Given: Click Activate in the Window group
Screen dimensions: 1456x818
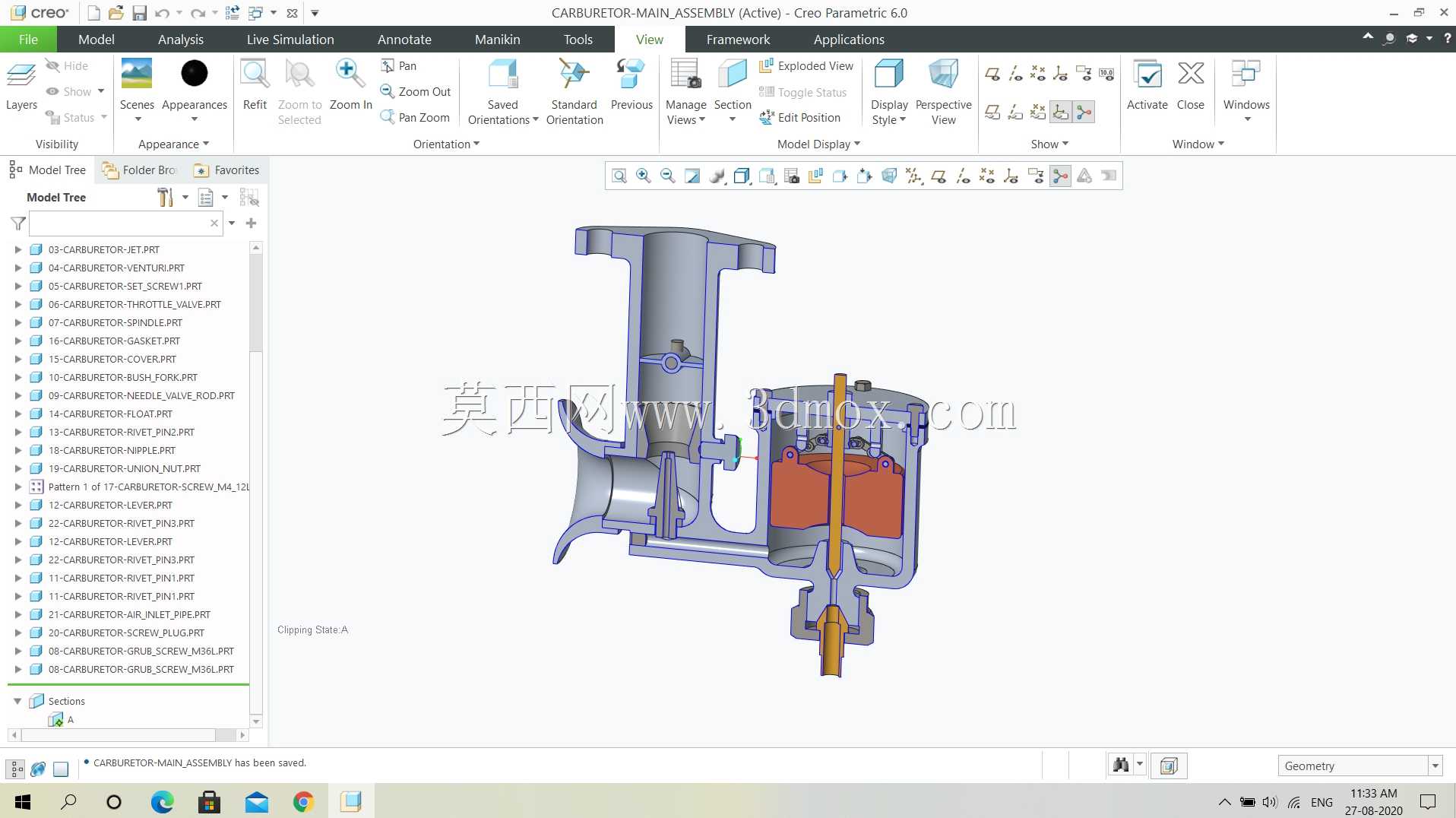Looking at the screenshot, I should click(1147, 85).
